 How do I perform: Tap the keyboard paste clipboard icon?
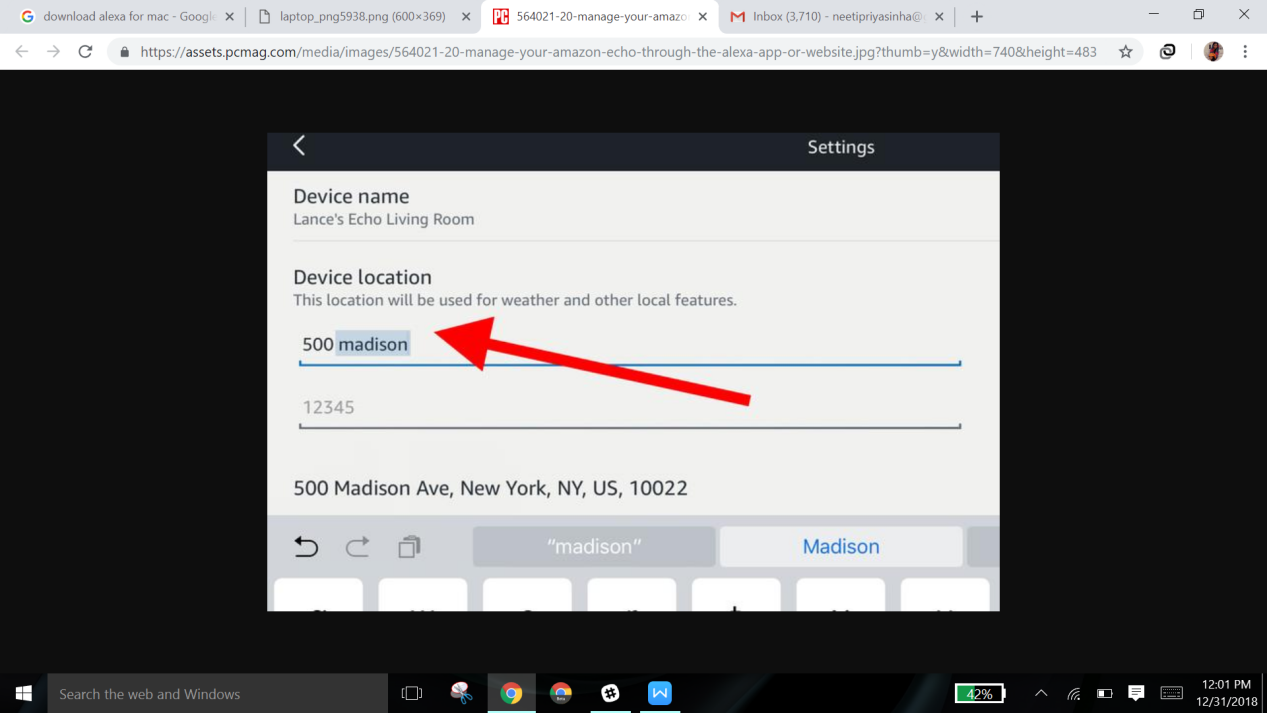point(409,547)
